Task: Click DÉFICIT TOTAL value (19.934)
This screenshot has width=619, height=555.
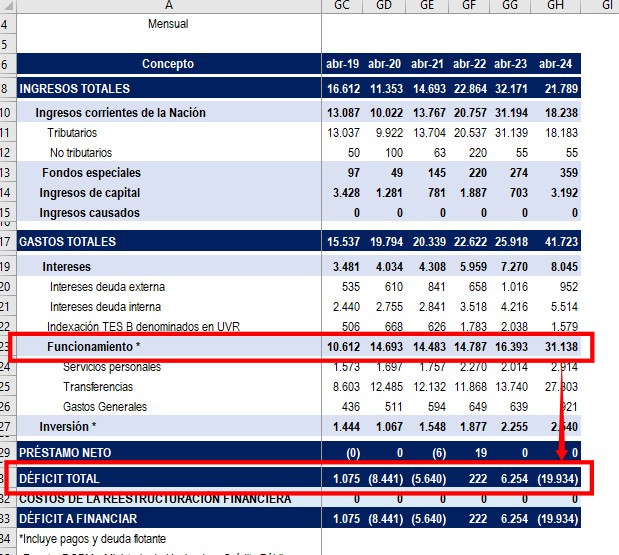Action: pos(557,478)
